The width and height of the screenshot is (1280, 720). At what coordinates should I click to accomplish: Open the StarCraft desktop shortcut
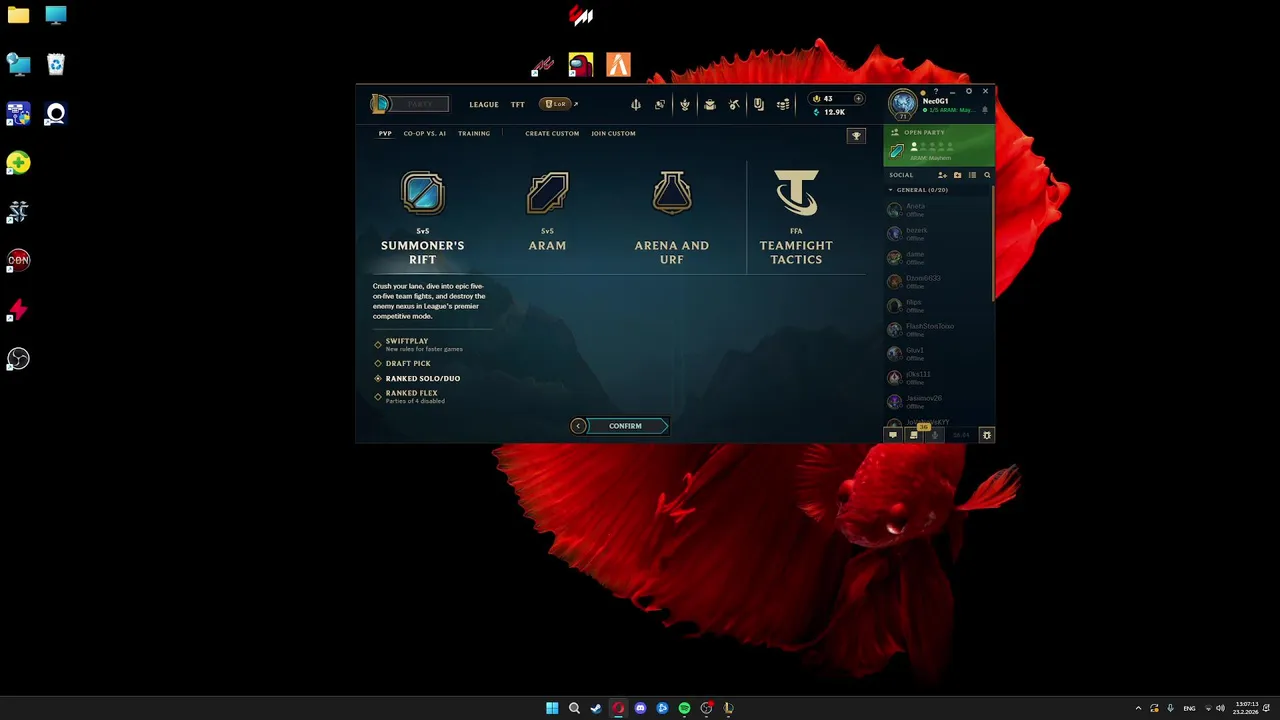[x=18, y=211]
